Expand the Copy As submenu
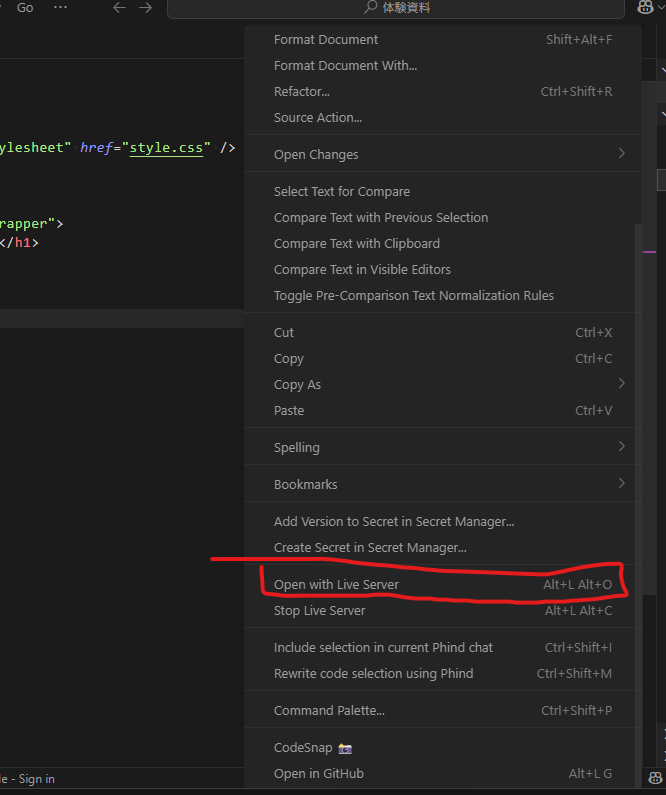 (x=443, y=384)
